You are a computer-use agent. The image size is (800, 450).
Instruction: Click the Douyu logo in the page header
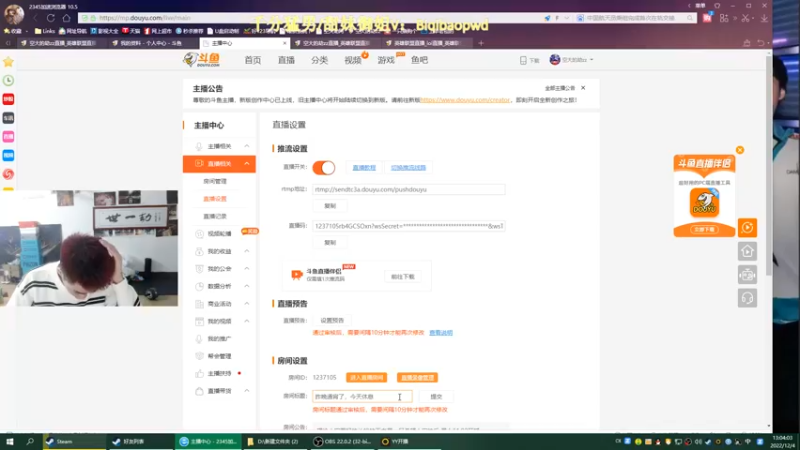tap(202, 60)
